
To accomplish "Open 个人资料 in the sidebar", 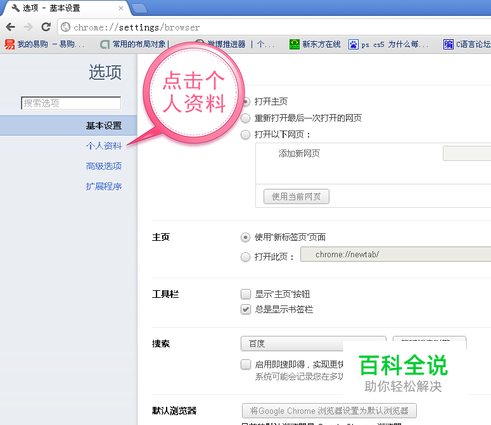I will 104,146.
